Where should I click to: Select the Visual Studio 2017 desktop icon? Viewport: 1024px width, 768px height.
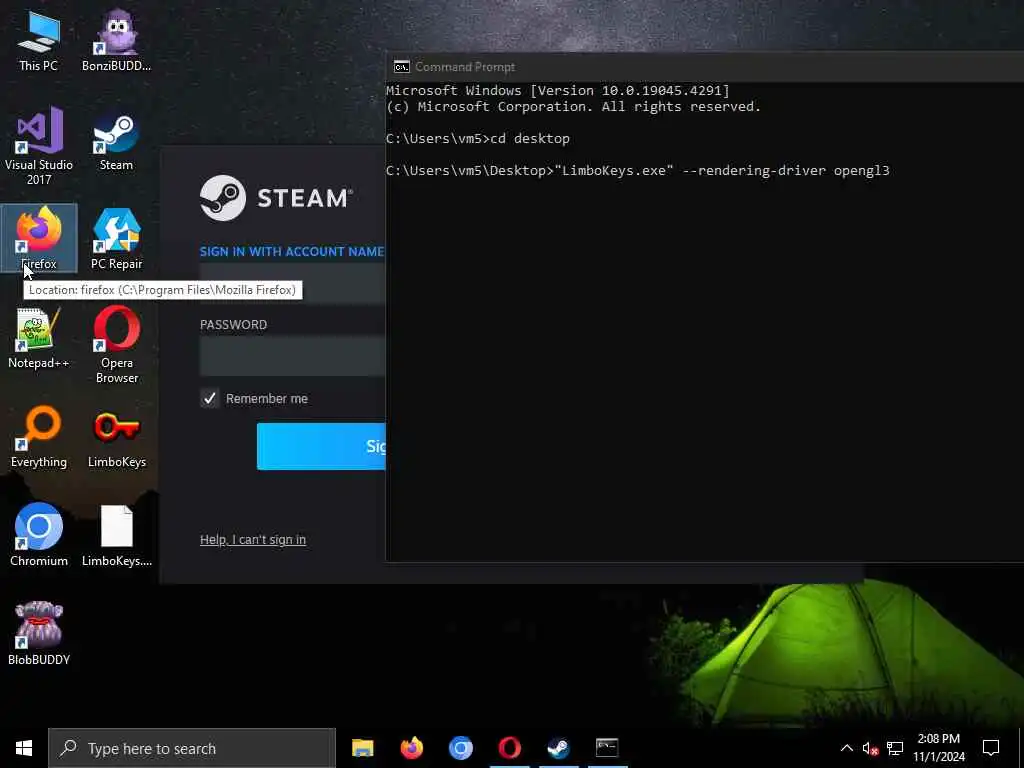coord(39,146)
